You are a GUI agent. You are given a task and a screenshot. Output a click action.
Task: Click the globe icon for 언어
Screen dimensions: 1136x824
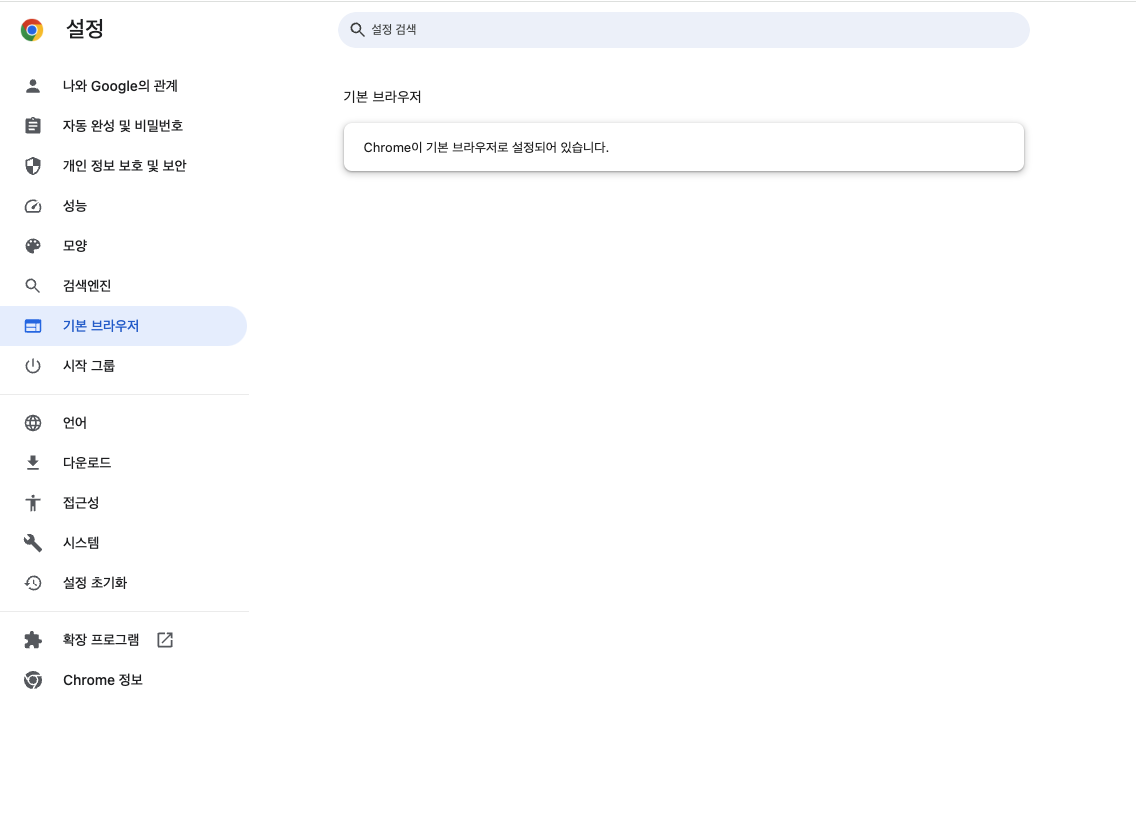(33, 423)
